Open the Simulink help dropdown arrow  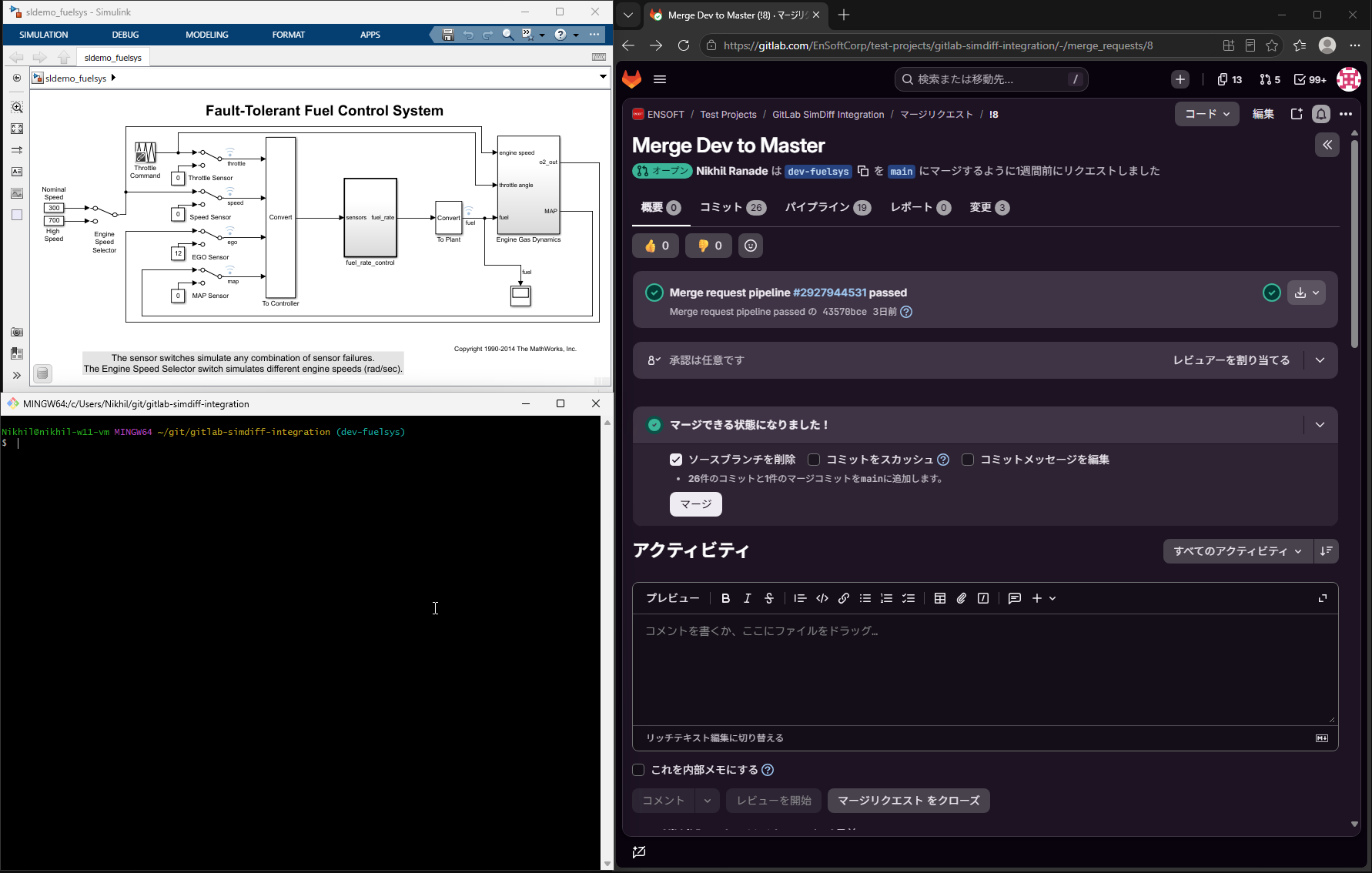(x=576, y=35)
